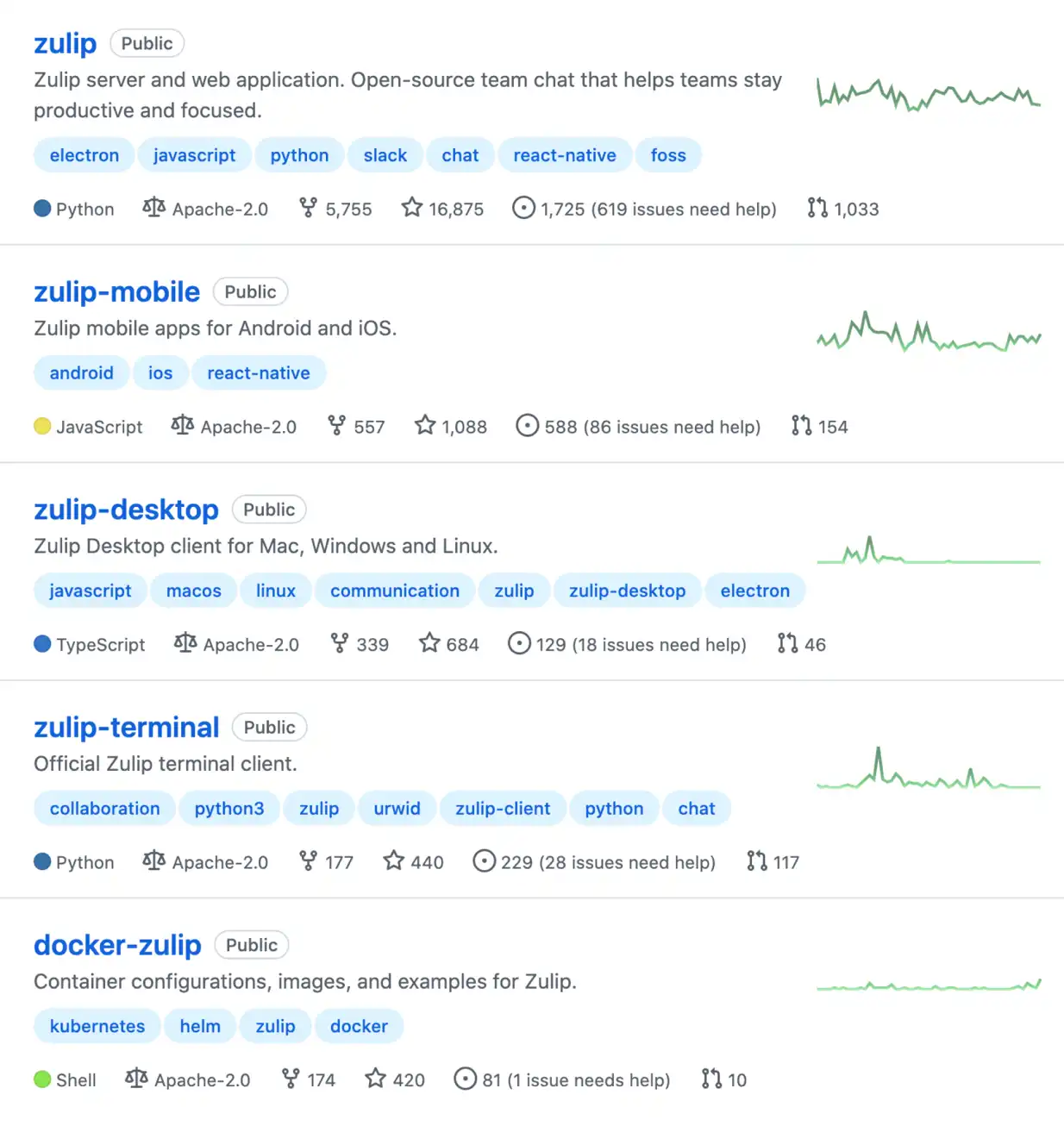
Task: Select the communication topic tag
Action: tap(395, 591)
